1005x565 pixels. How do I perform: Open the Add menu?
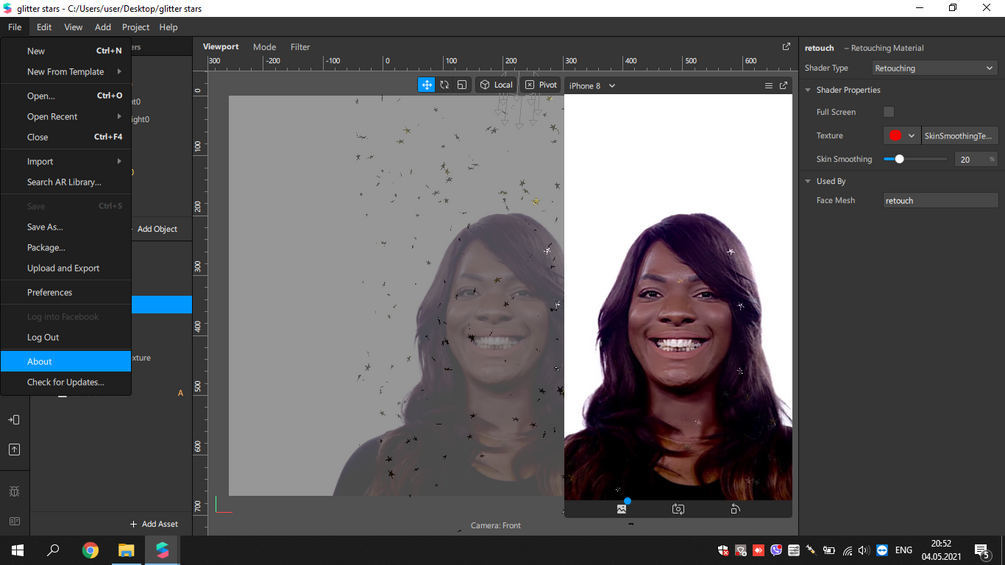tap(103, 27)
